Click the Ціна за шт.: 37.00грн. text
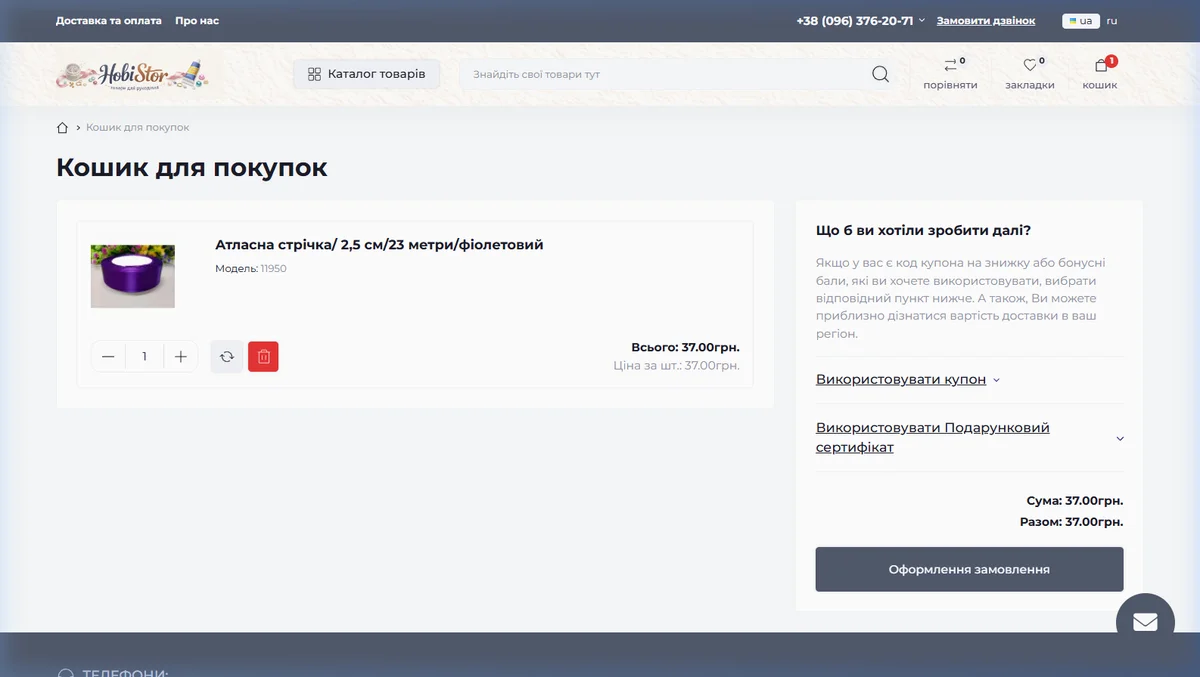1200x677 pixels. (677, 366)
